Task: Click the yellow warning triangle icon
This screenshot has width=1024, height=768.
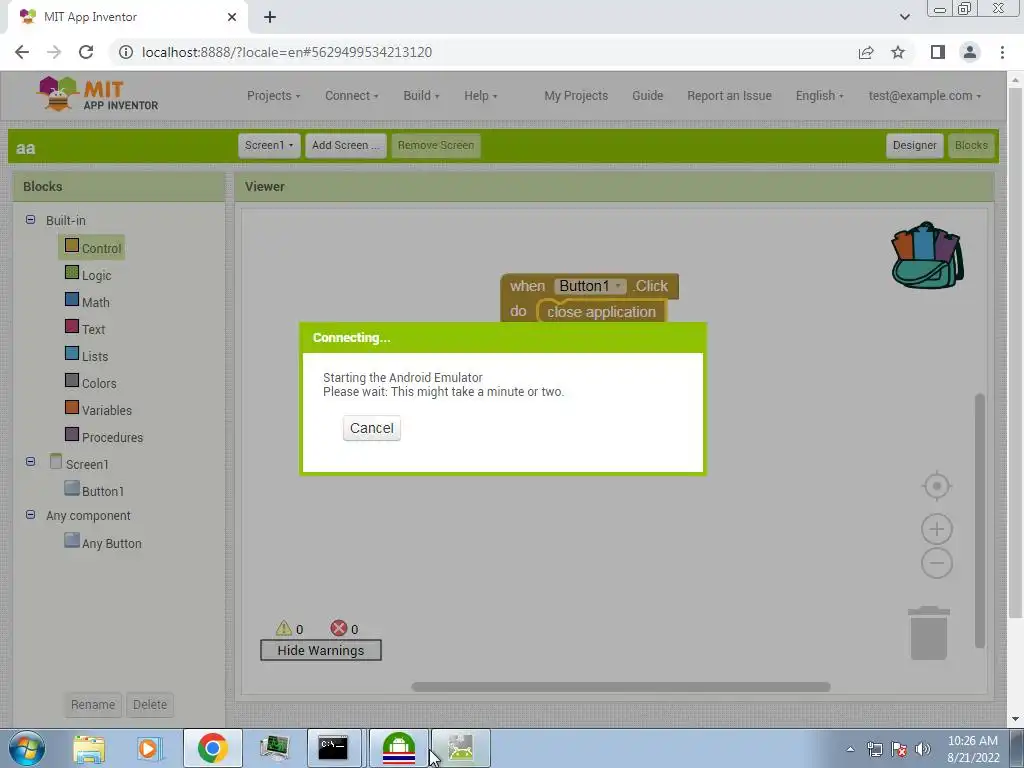Action: 283,628
